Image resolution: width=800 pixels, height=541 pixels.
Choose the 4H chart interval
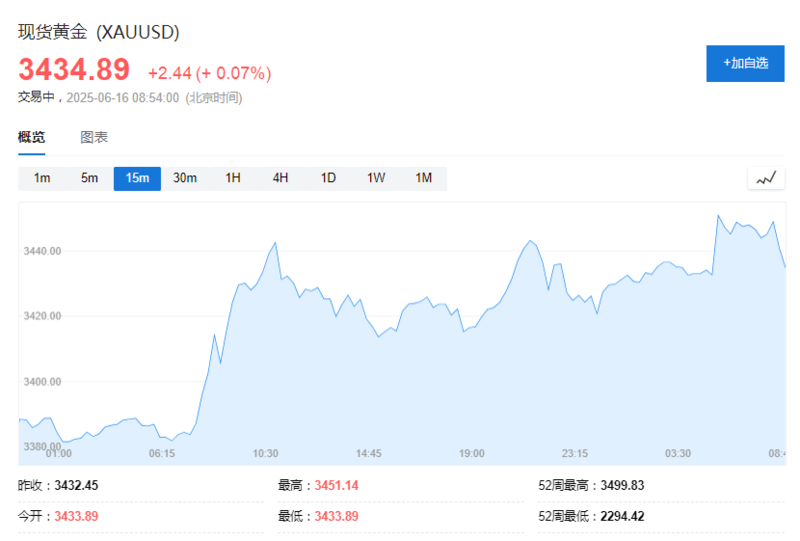[x=280, y=179]
